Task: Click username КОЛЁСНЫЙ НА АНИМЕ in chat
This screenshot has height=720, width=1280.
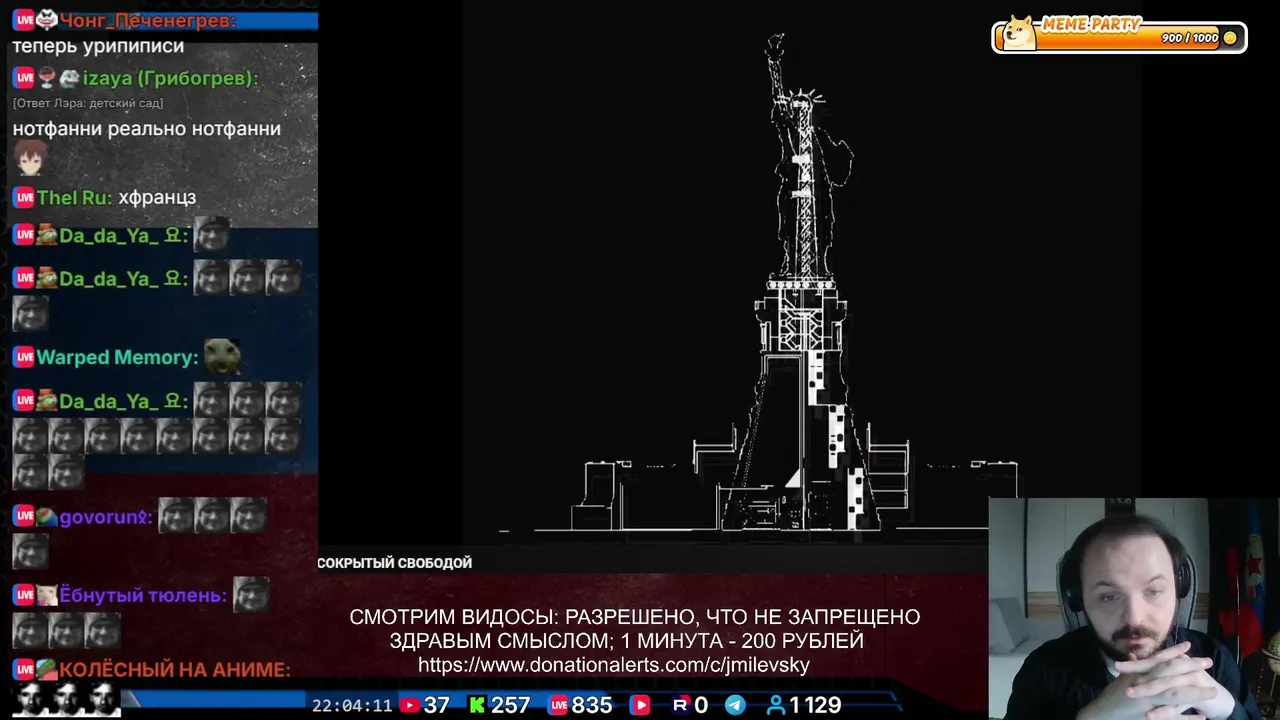Action: [x=175, y=670]
